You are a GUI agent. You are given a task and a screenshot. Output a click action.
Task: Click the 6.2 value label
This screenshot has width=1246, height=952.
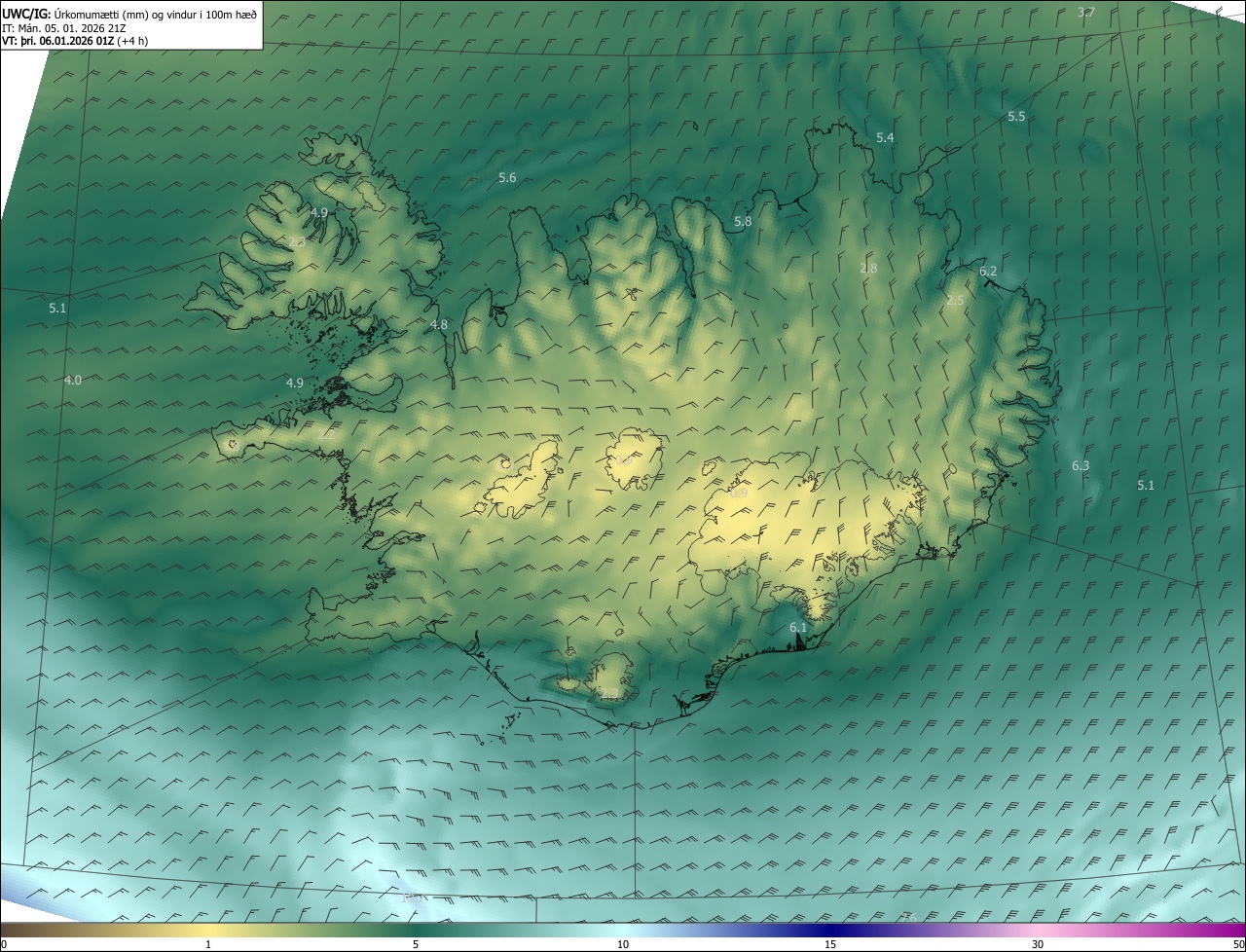pyautogui.click(x=988, y=272)
